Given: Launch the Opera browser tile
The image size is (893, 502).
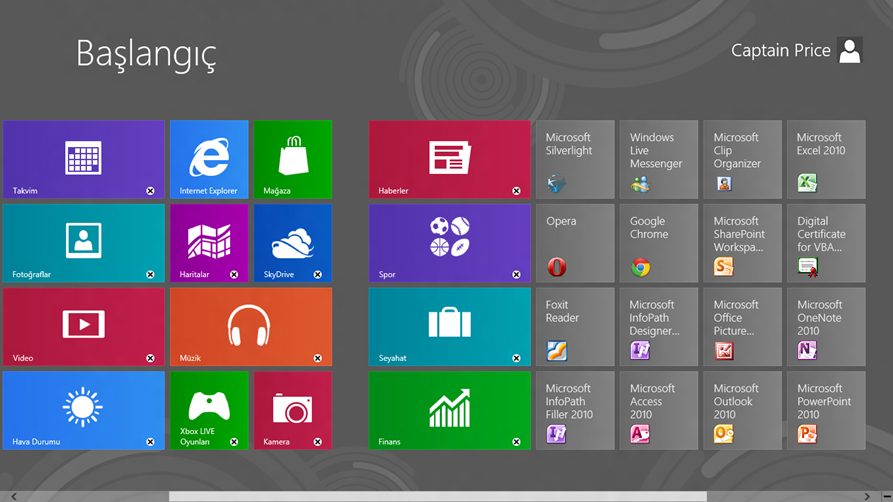Looking at the screenshot, I should [x=575, y=243].
